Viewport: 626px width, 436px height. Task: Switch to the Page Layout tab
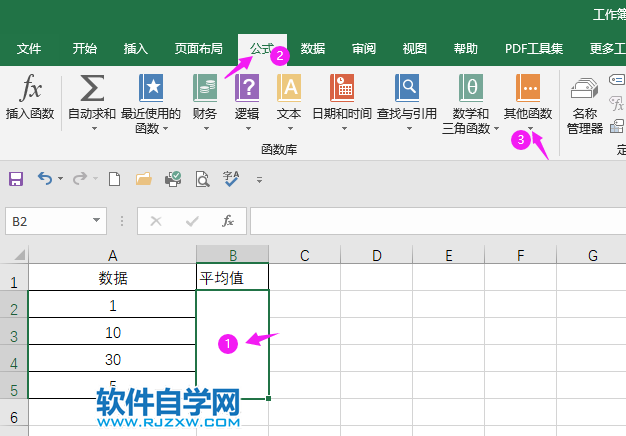[x=198, y=49]
